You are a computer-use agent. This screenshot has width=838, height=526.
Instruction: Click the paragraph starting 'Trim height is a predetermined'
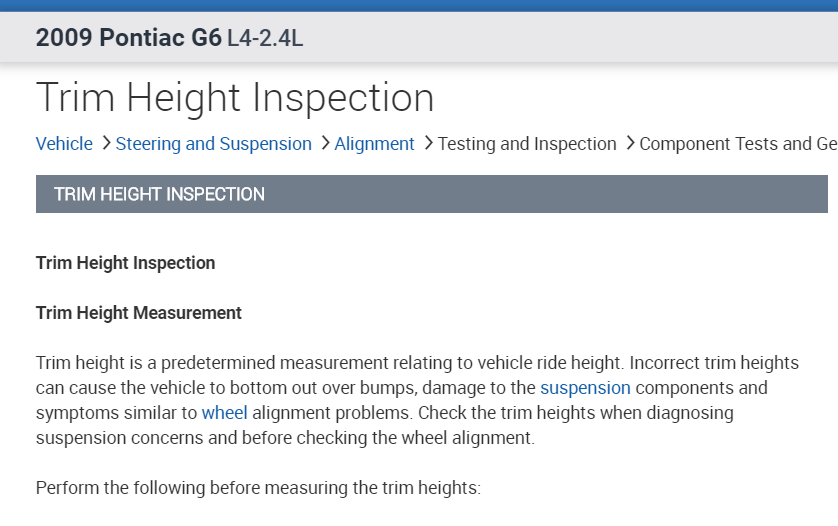coord(420,400)
